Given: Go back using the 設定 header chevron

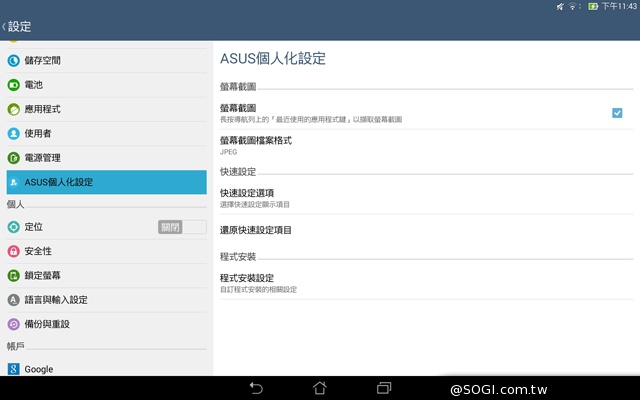Looking at the screenshot, I should [x=4, y=27].
